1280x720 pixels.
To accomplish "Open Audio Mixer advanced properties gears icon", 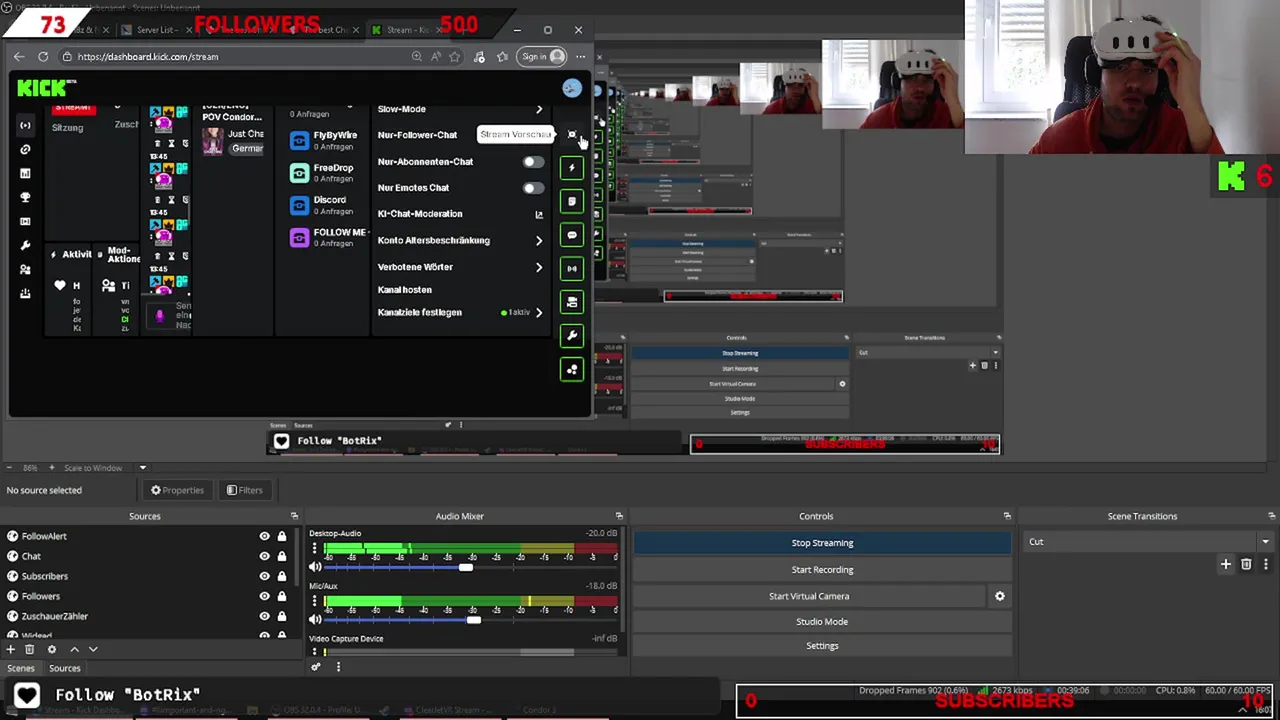I will click(x=316, y=667).
